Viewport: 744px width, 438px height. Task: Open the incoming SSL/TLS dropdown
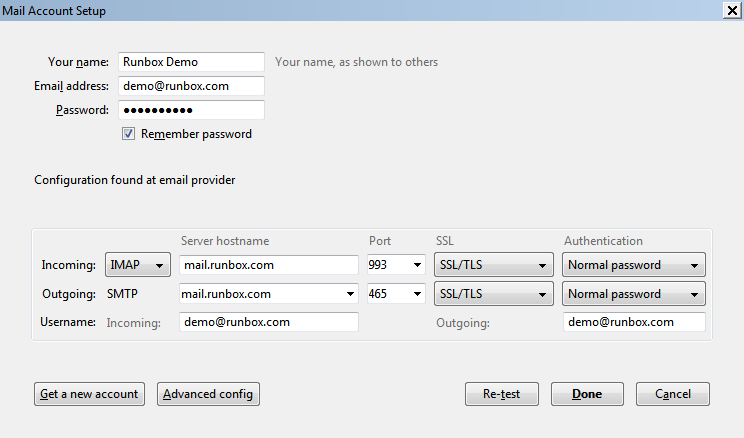pos(494,266)
